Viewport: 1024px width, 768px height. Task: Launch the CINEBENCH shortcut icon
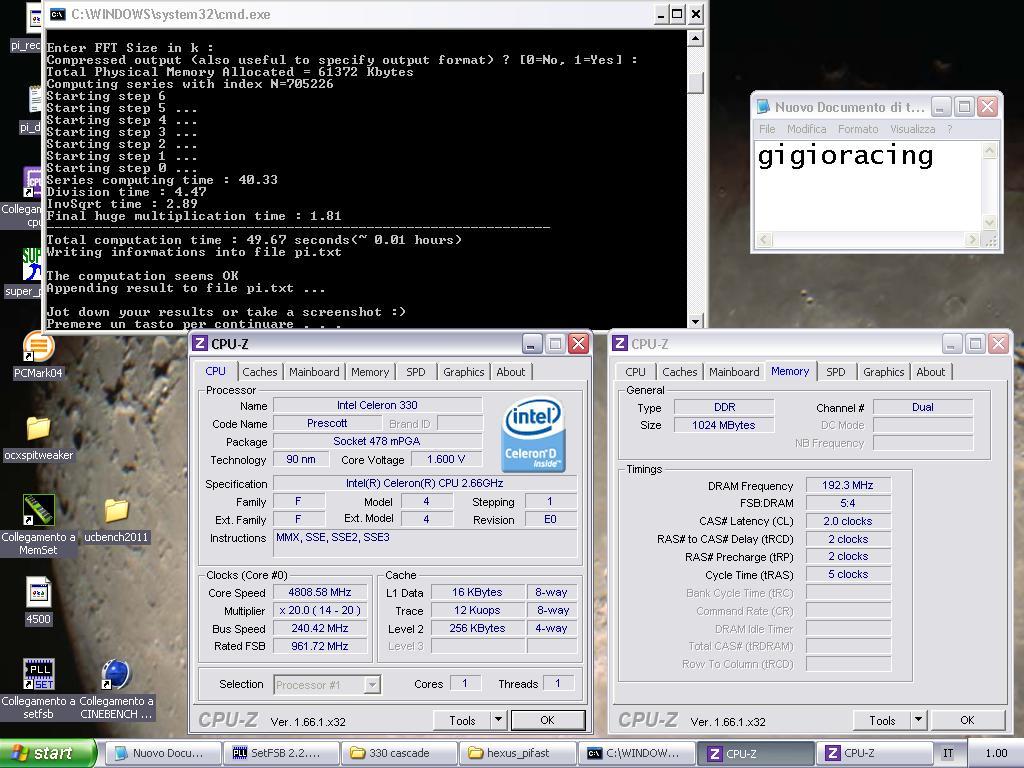116,674
